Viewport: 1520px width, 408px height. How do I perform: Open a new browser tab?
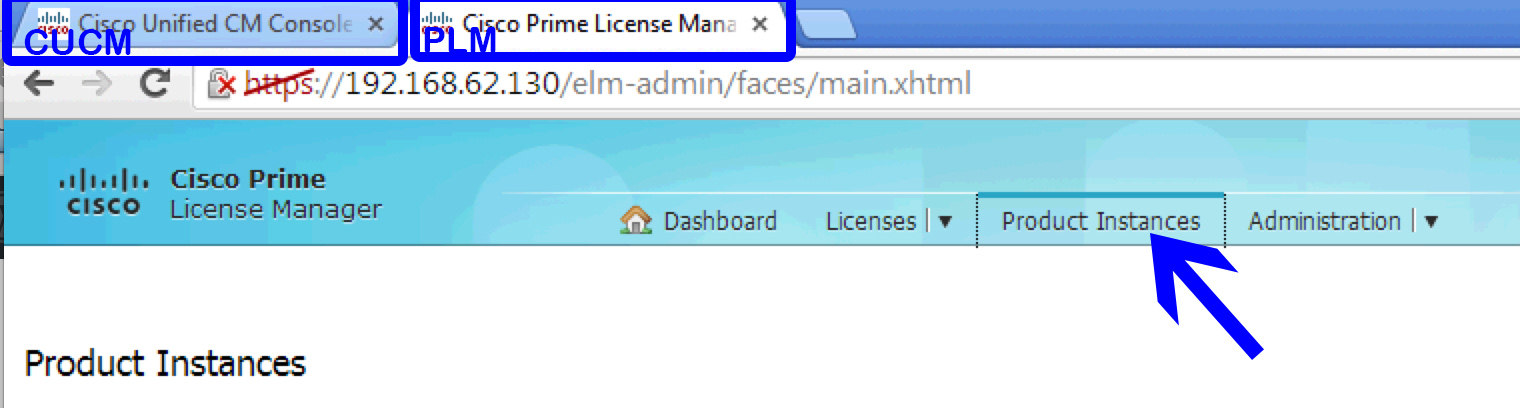(826, 24)
